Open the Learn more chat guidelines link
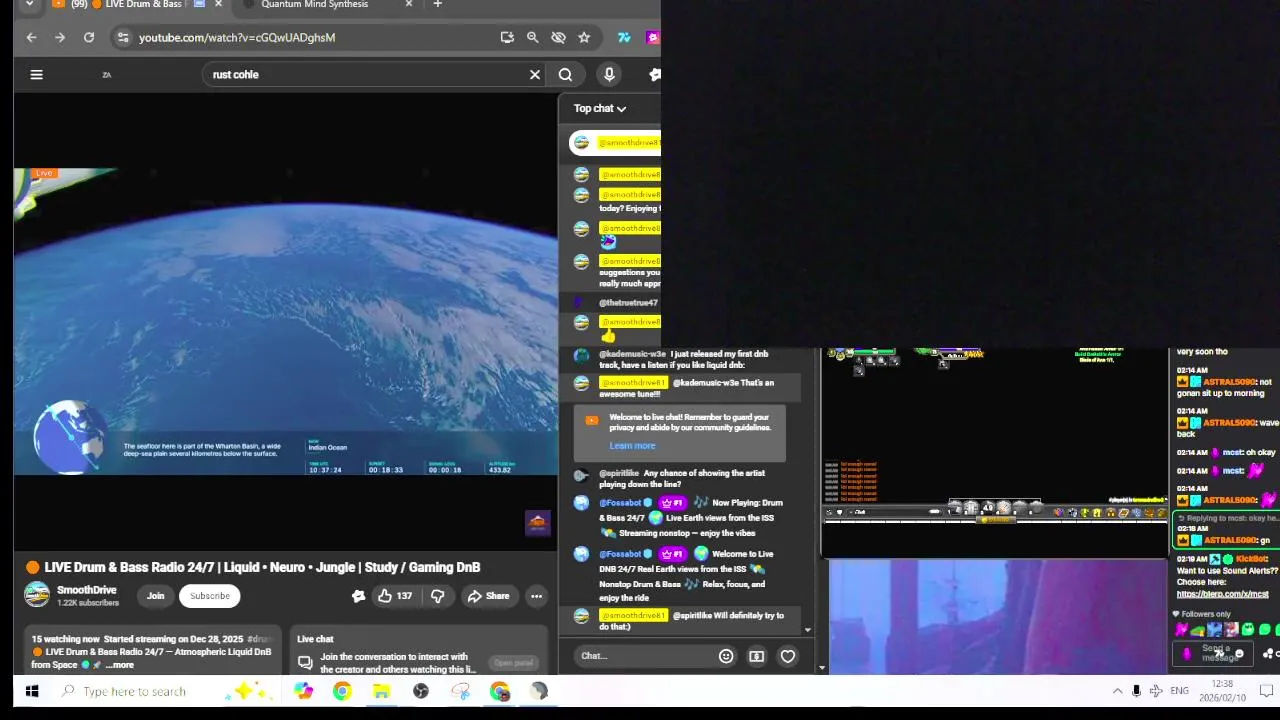The width and height of the screenshot is (1280, 720). tap(632, 446)
